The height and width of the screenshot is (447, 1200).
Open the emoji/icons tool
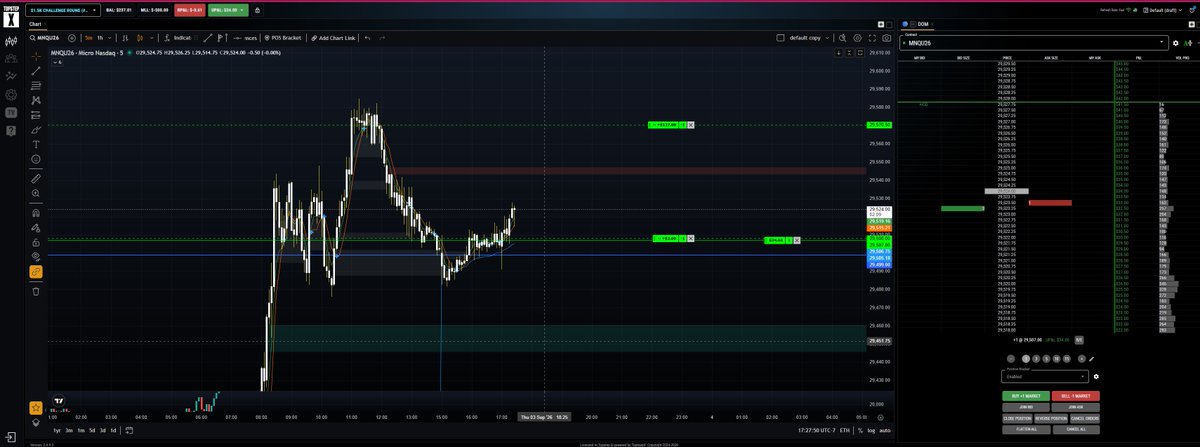[36, 159]
